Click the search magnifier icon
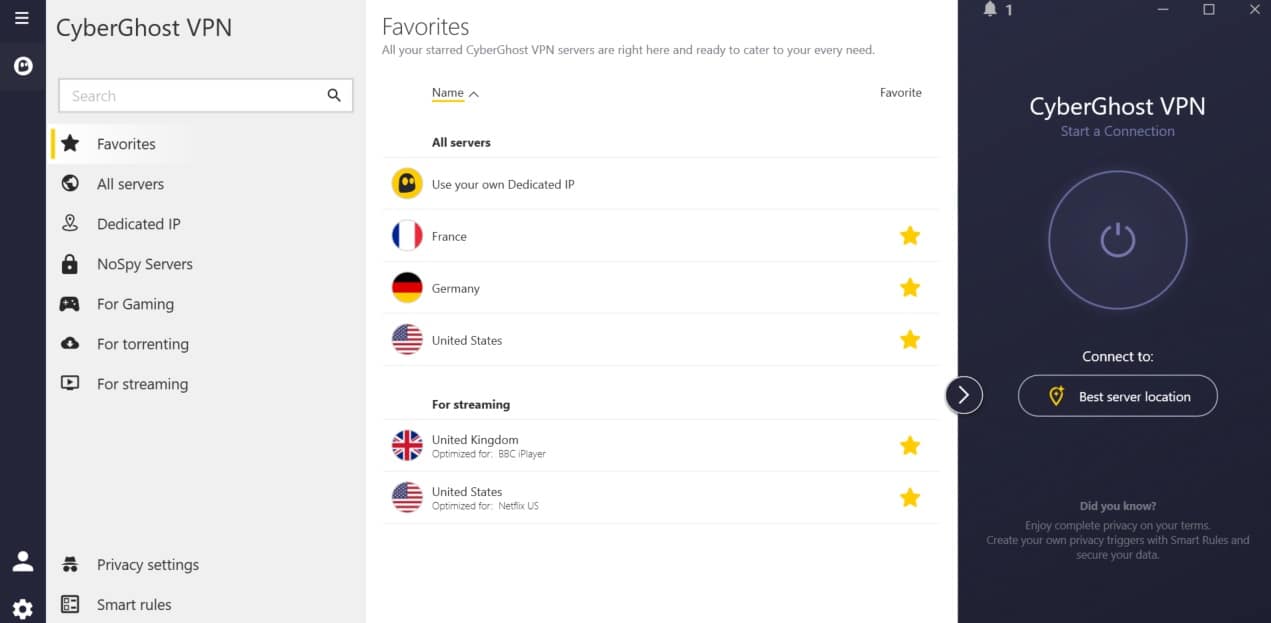 [x=334, y=96]
